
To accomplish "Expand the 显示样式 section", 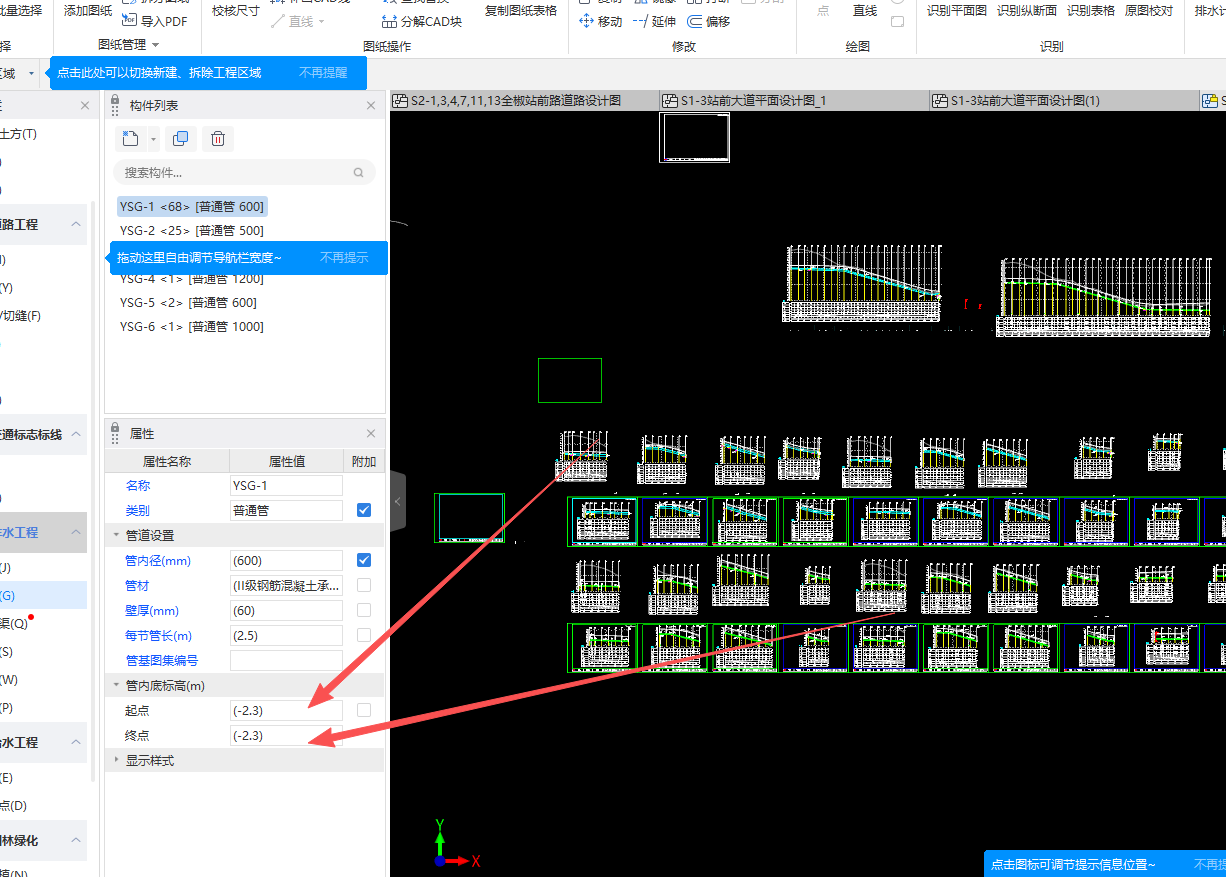I will point(117,760).
